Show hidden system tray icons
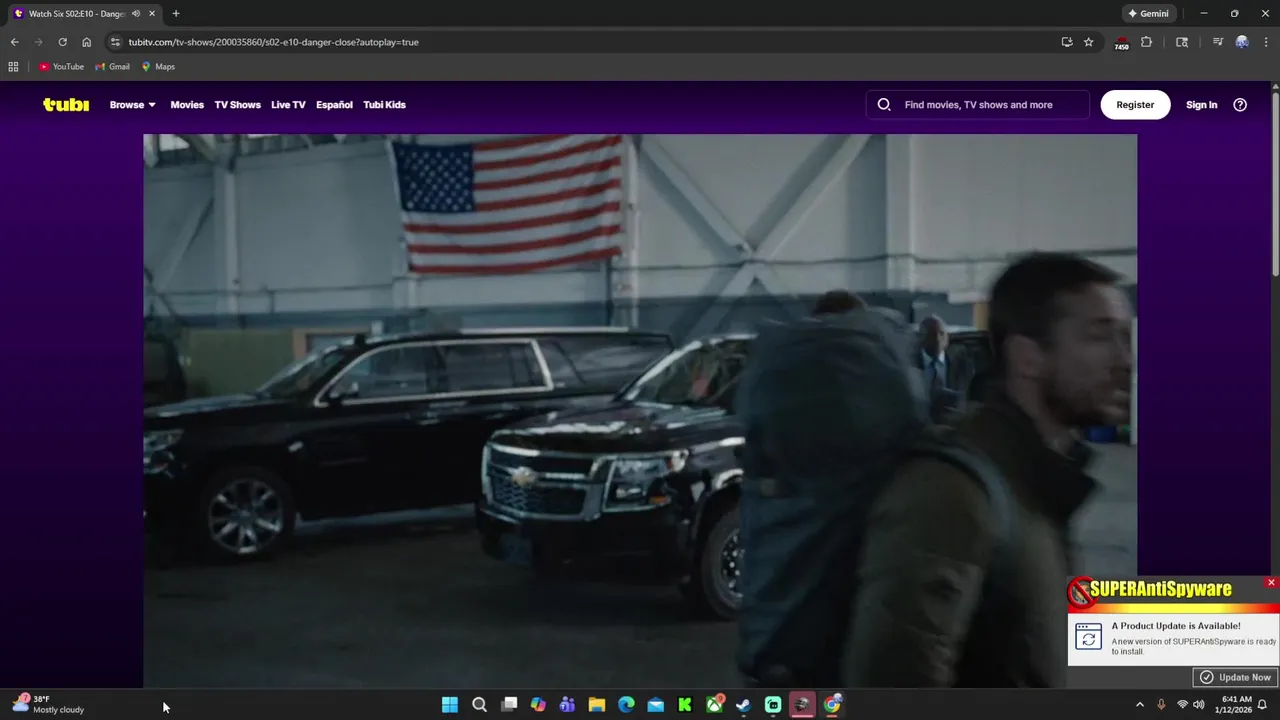Screen dimensions: 1280x720 click(1139, 705)
